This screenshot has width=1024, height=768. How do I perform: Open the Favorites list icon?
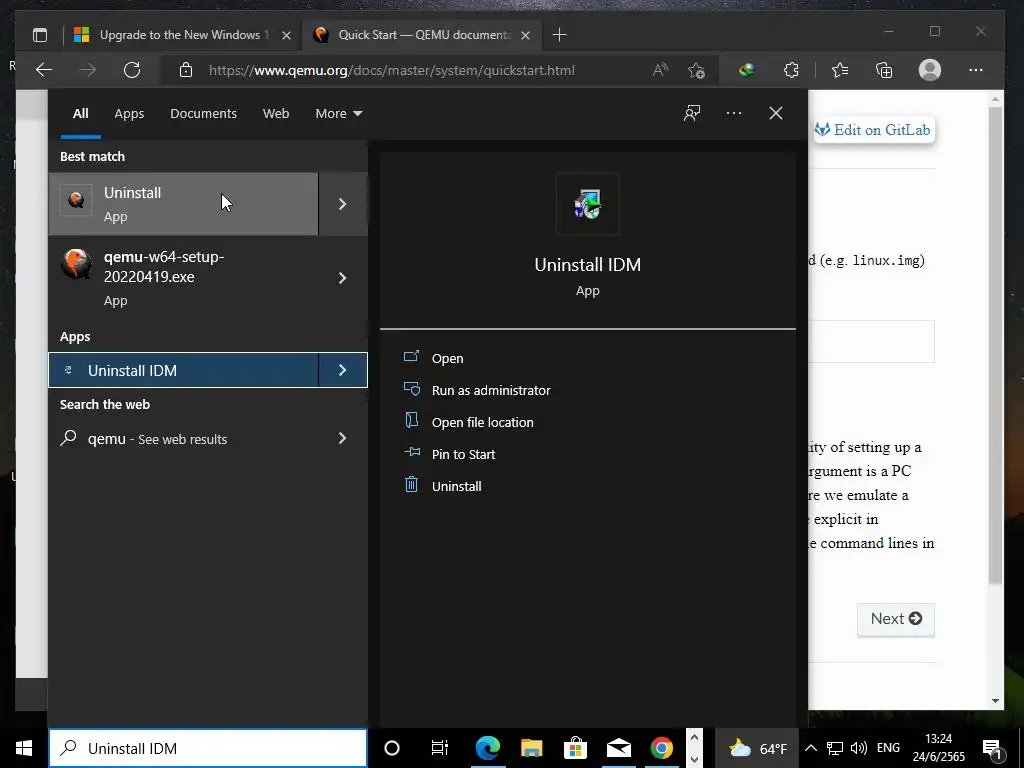840,70
